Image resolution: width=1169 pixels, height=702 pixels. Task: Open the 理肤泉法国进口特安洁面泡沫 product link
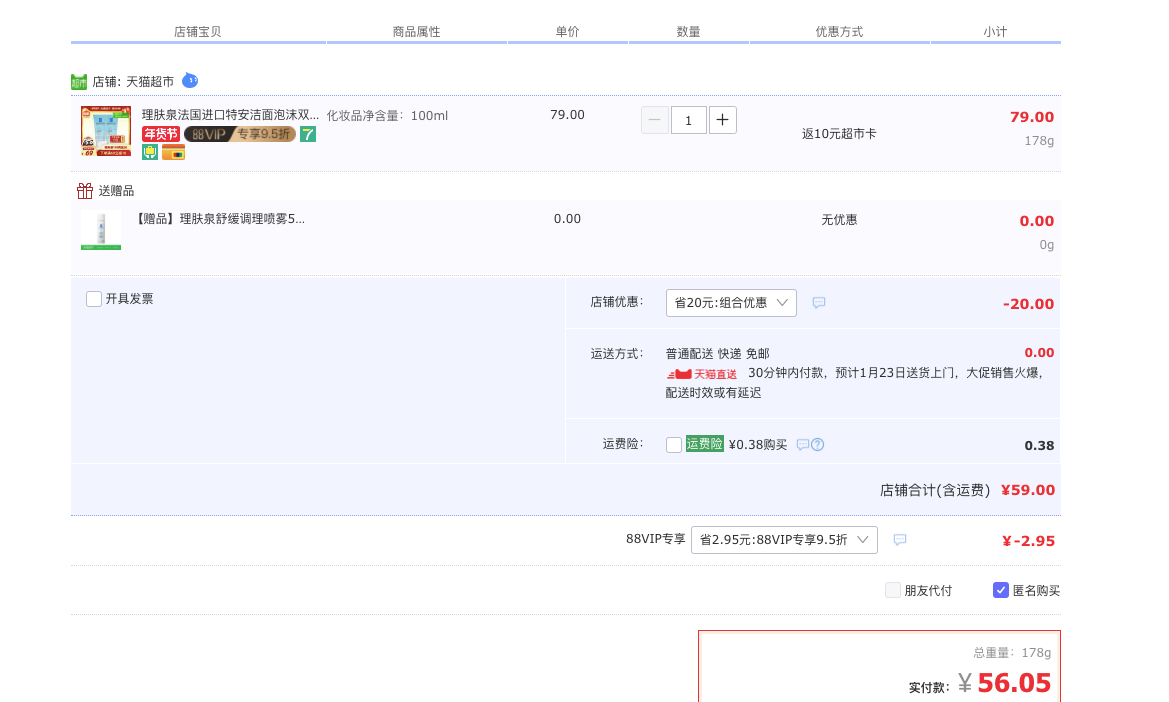[x=230, y=115]
